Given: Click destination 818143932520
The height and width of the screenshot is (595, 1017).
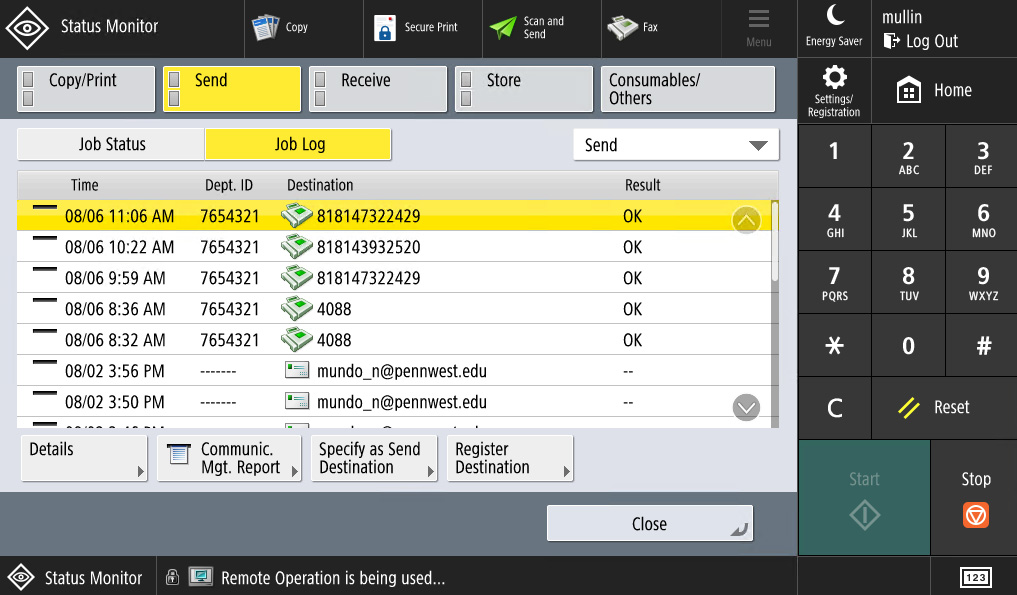Looking at the screenshot, I should [368, 247].
